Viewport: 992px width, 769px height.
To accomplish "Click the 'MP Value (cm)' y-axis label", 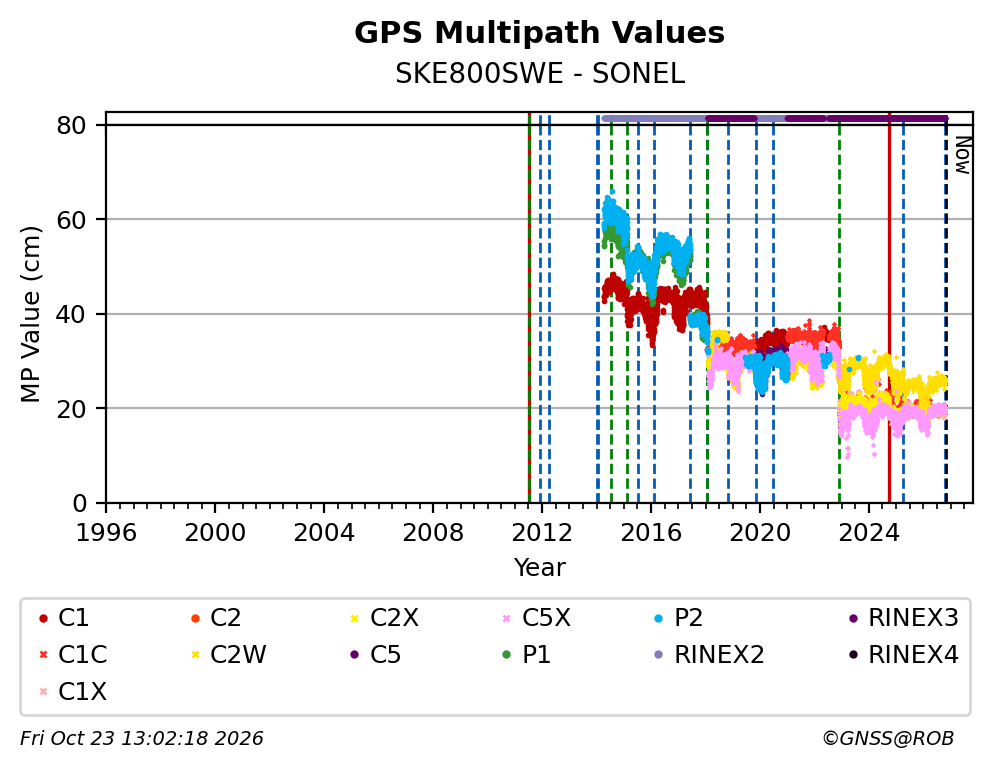I will [x=30, y=314].
